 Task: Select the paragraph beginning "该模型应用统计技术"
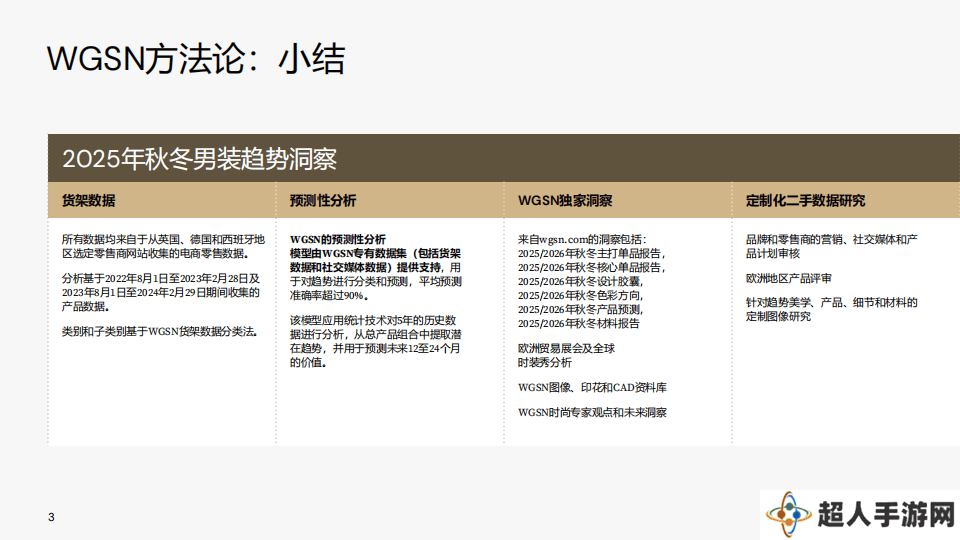[x=376, y=341]
